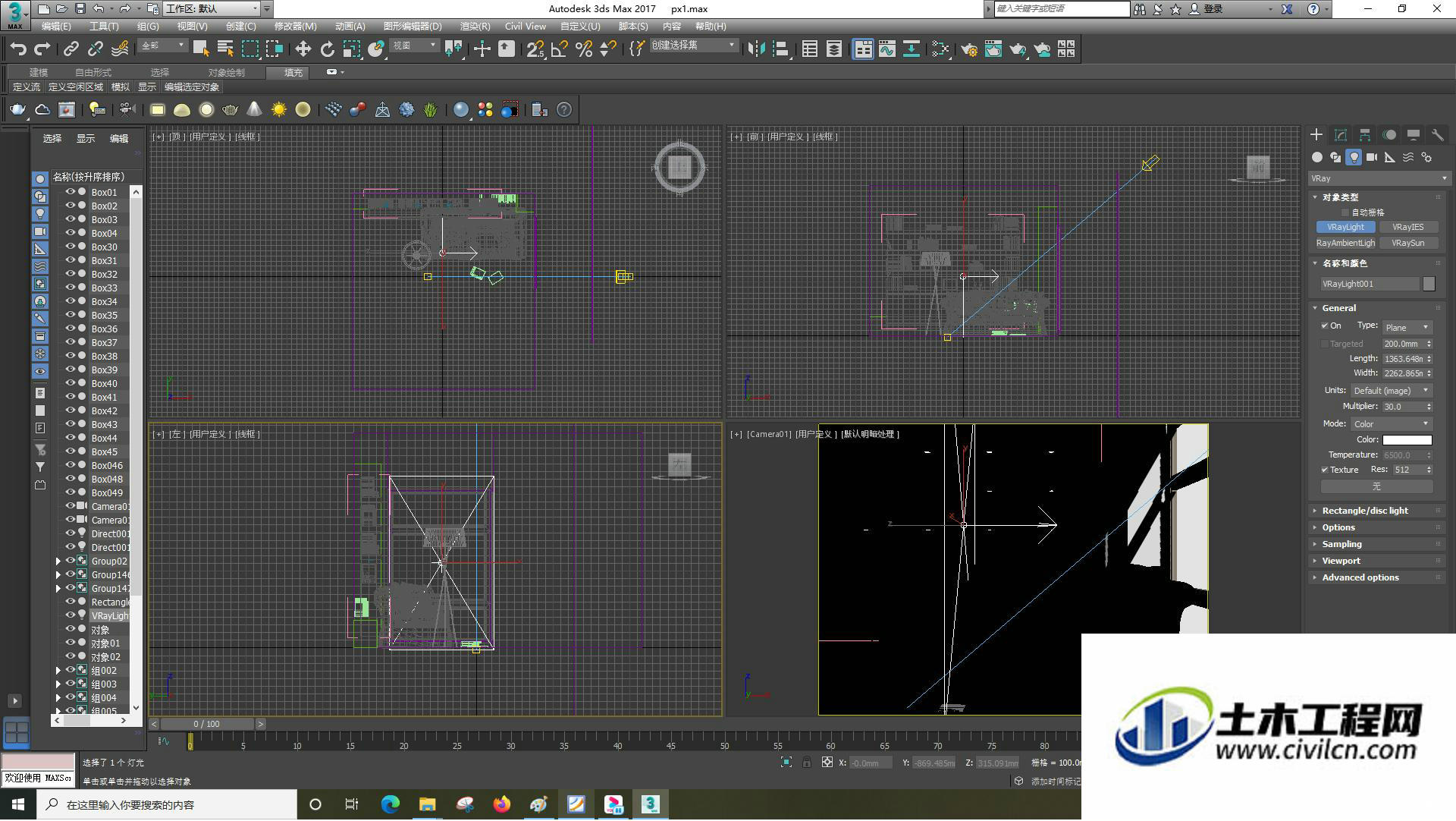Open the 编辑(E) menu
The height and width of the screenshot is (821, 1456).
click(x=56, y=27)
